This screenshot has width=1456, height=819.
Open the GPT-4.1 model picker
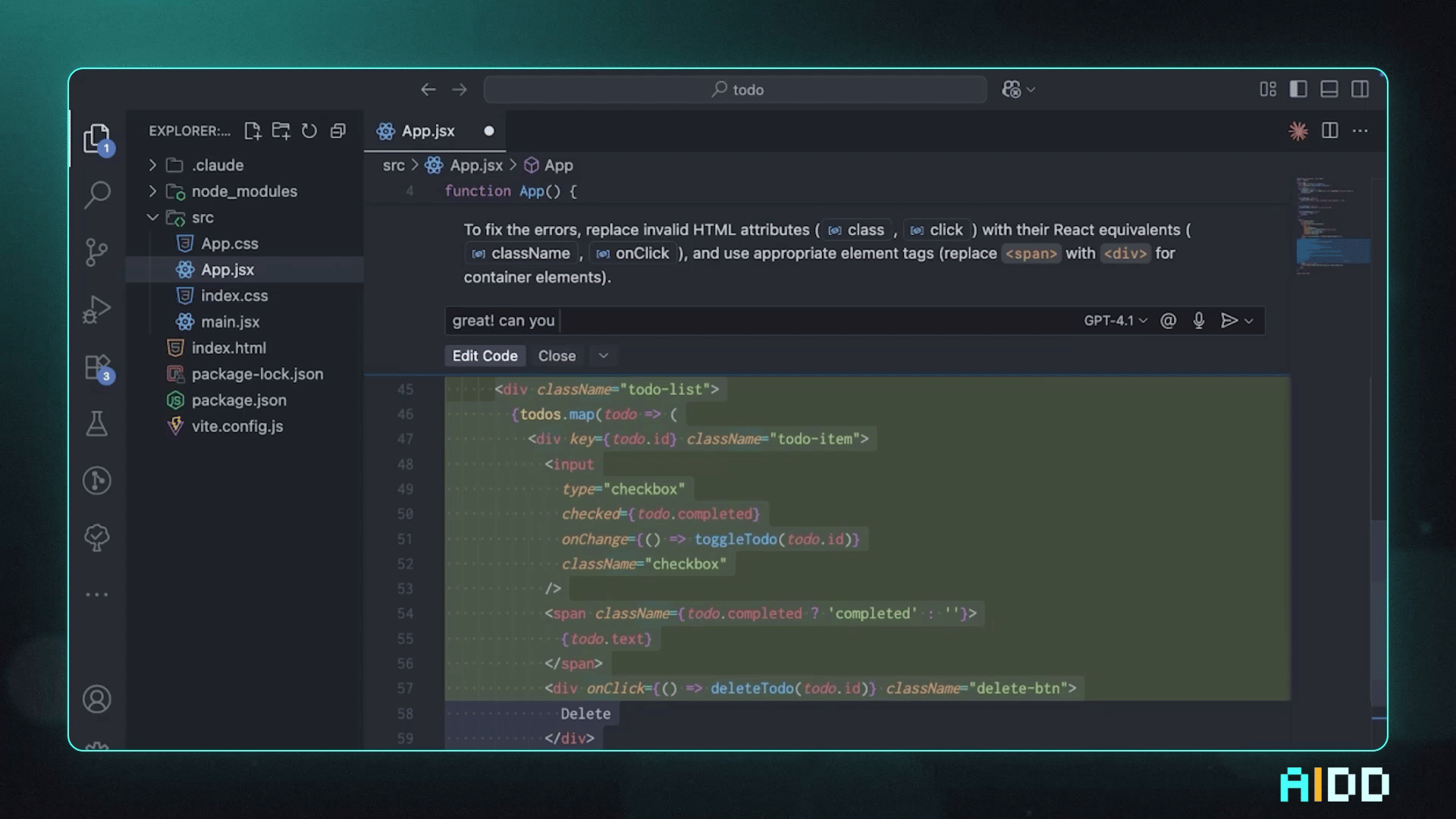1116,321
